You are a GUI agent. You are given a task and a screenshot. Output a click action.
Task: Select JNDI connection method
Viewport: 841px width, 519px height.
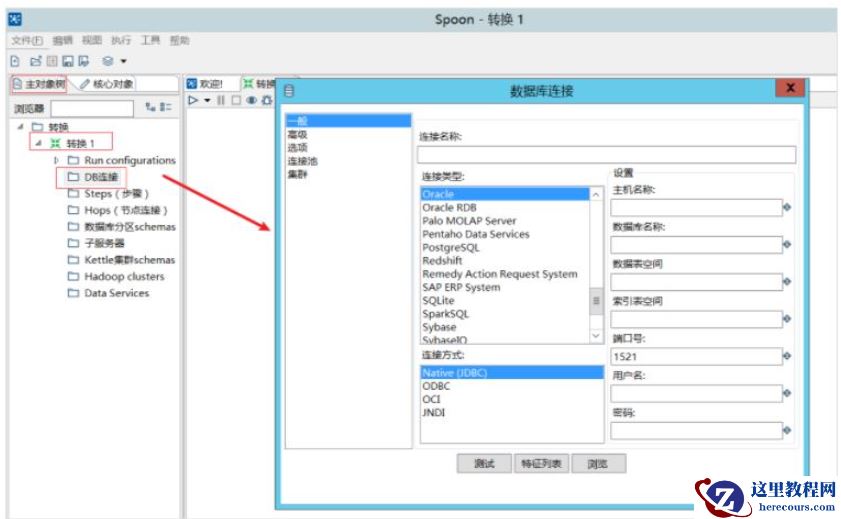(x=433, y=412)
